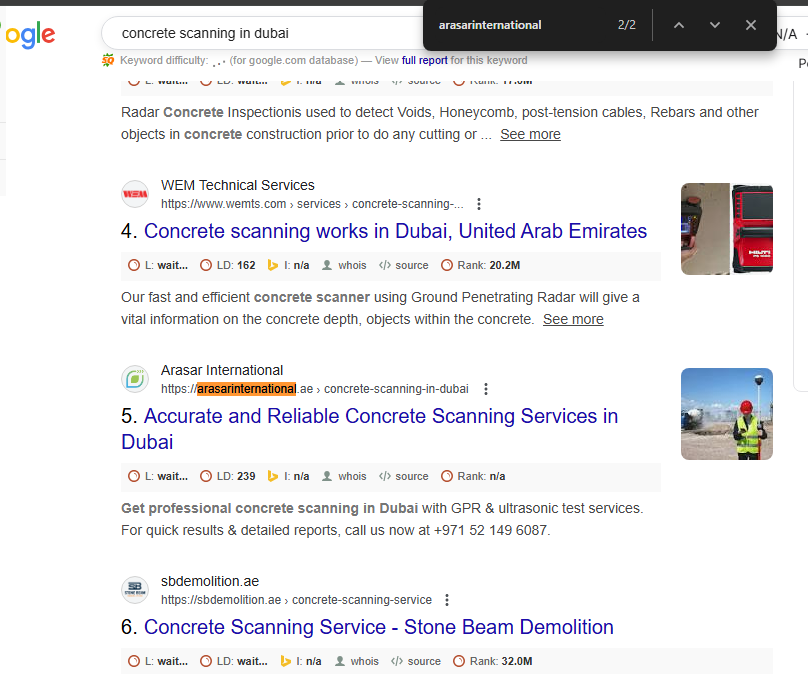Jump to next find-in-page match

click(715, 25)
